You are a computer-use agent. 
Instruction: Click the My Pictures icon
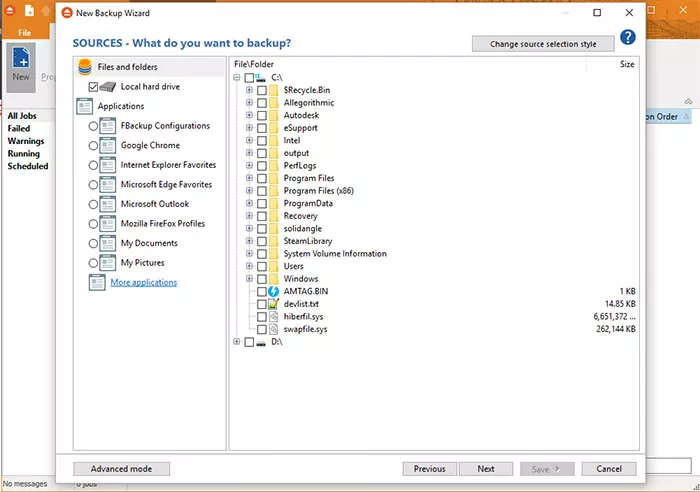click(108, 263)
